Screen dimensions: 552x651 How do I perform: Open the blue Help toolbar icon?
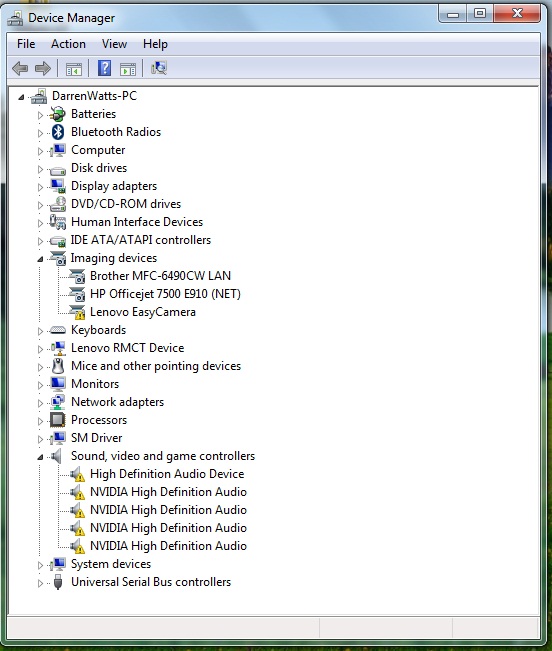point(104,68)
